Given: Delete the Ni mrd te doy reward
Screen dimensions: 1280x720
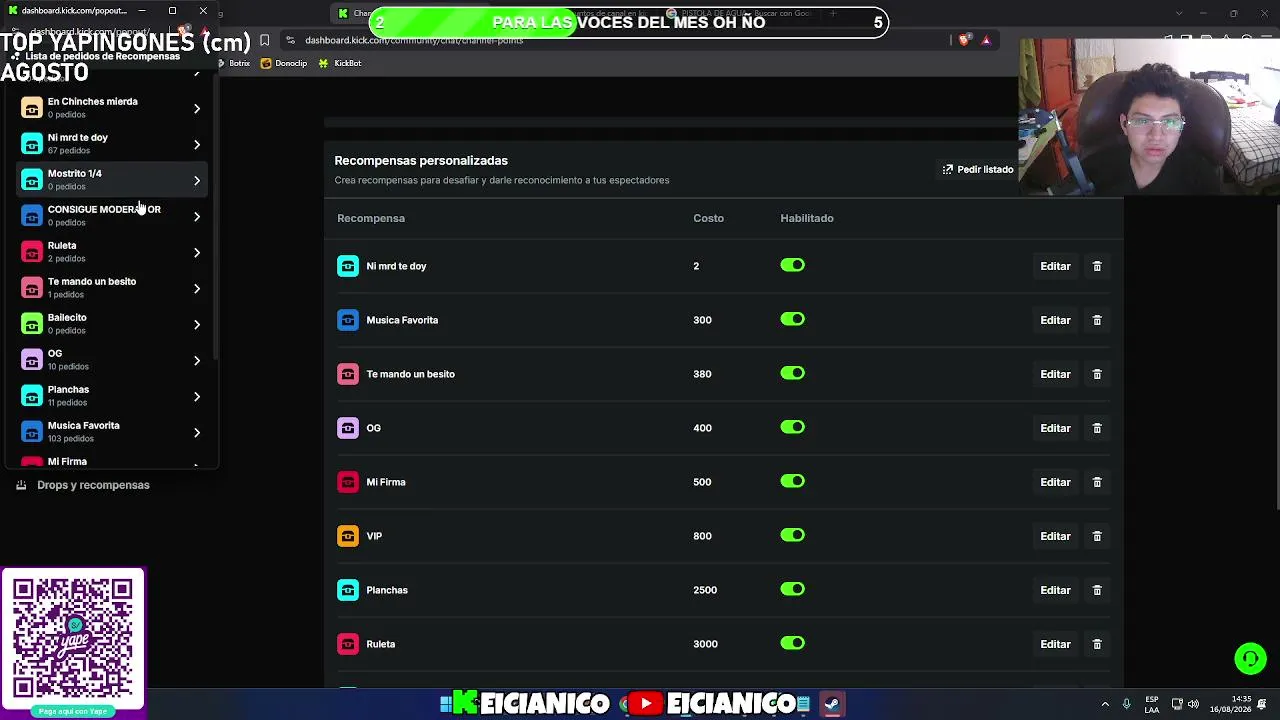Looking at the screenshot, I should pyautogui.click(x=1097, y=266).
